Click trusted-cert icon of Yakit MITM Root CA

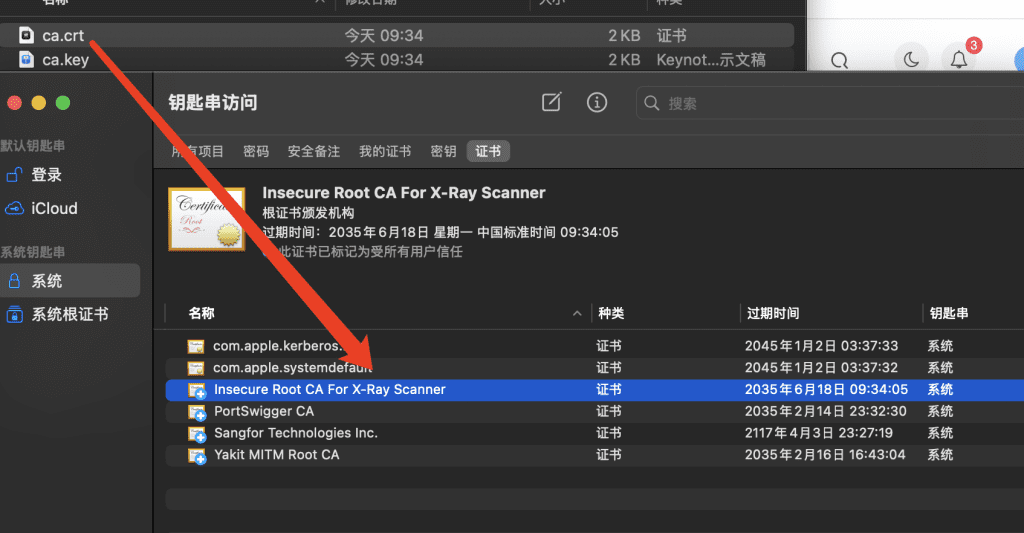(x=197, y=456)
